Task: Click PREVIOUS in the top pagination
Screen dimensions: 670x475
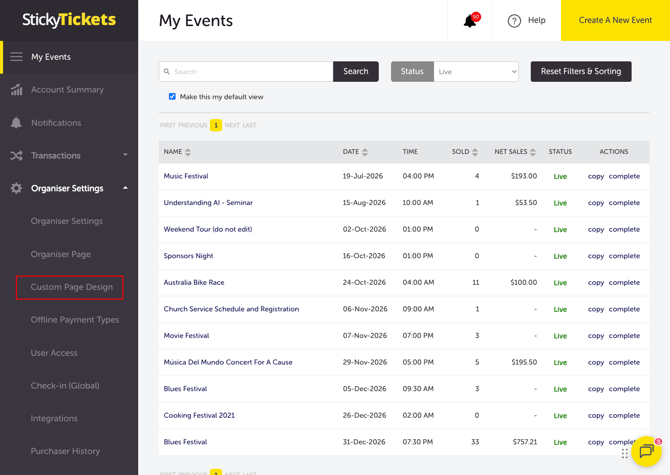Action: 193,125
